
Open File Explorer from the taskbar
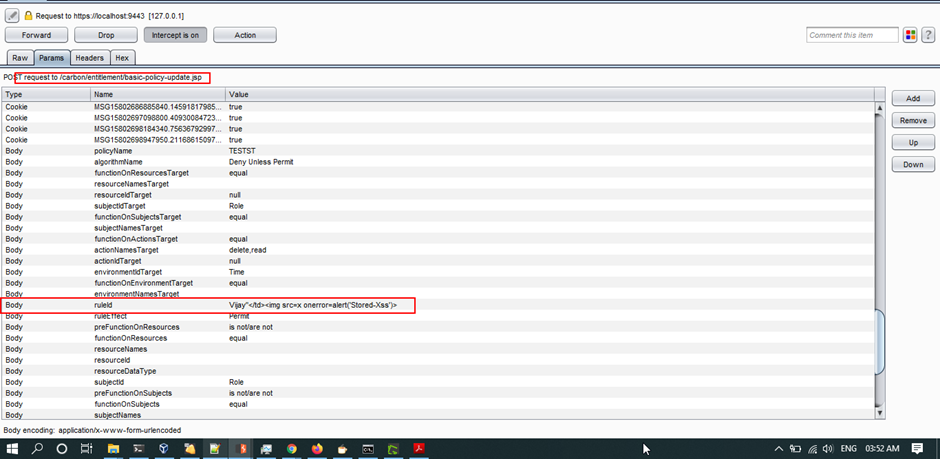coord(113,448)
